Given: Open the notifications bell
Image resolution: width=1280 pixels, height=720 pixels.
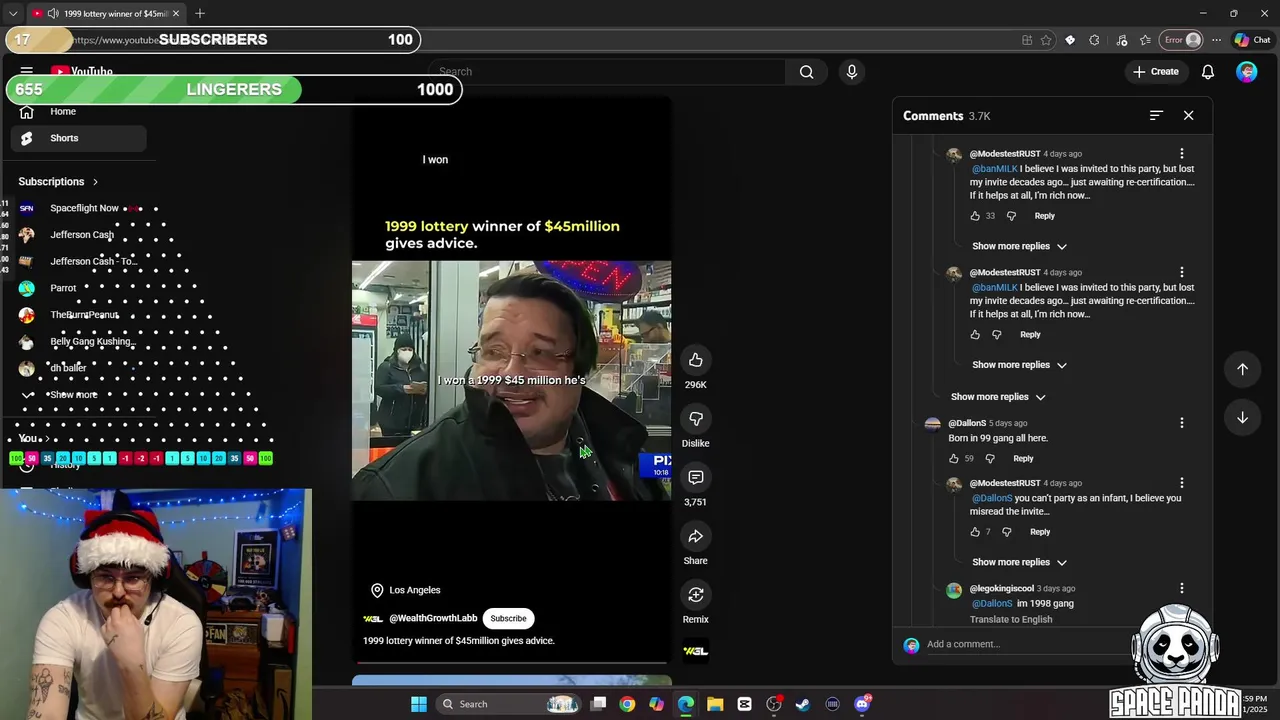Looking at the screenshot, I should coord(1208,72).
